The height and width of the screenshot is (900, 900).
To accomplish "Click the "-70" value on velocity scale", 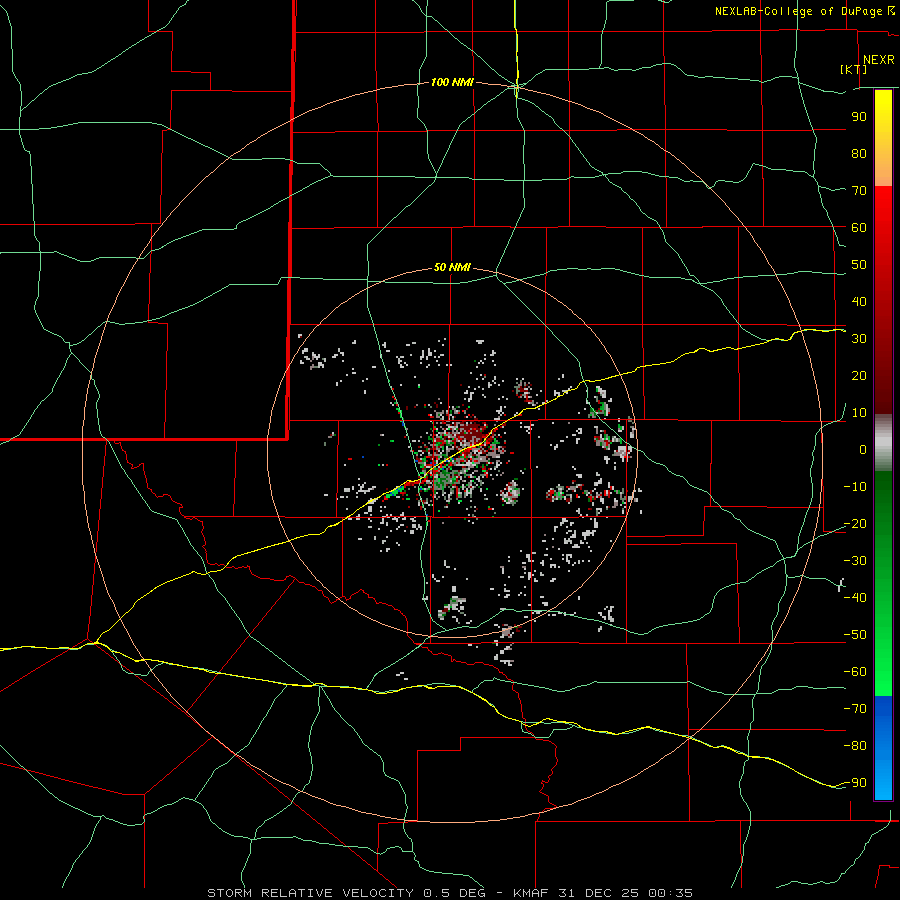I will point(855,709).
